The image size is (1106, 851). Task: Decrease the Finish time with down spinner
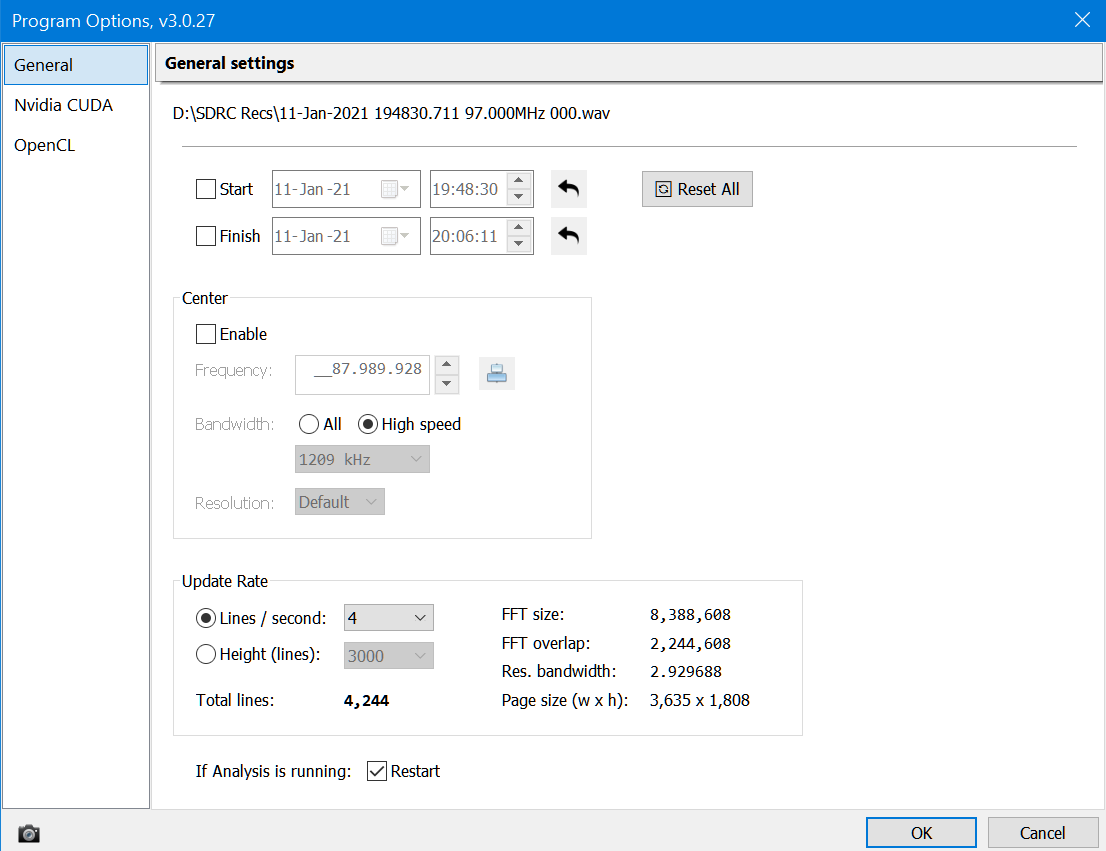518,244
